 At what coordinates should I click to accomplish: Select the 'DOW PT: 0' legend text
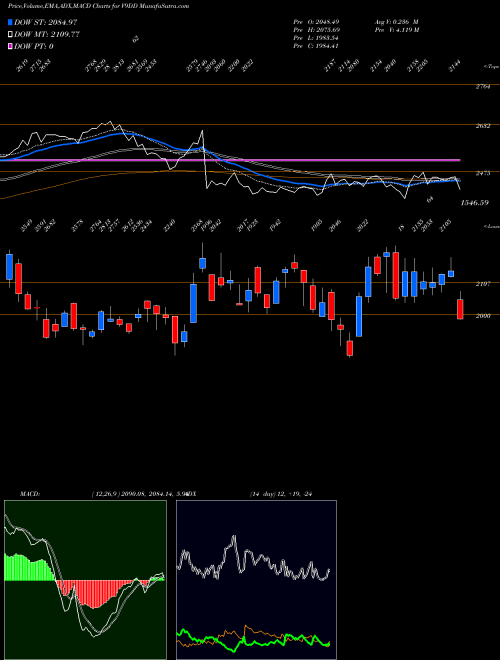[34, 46]
